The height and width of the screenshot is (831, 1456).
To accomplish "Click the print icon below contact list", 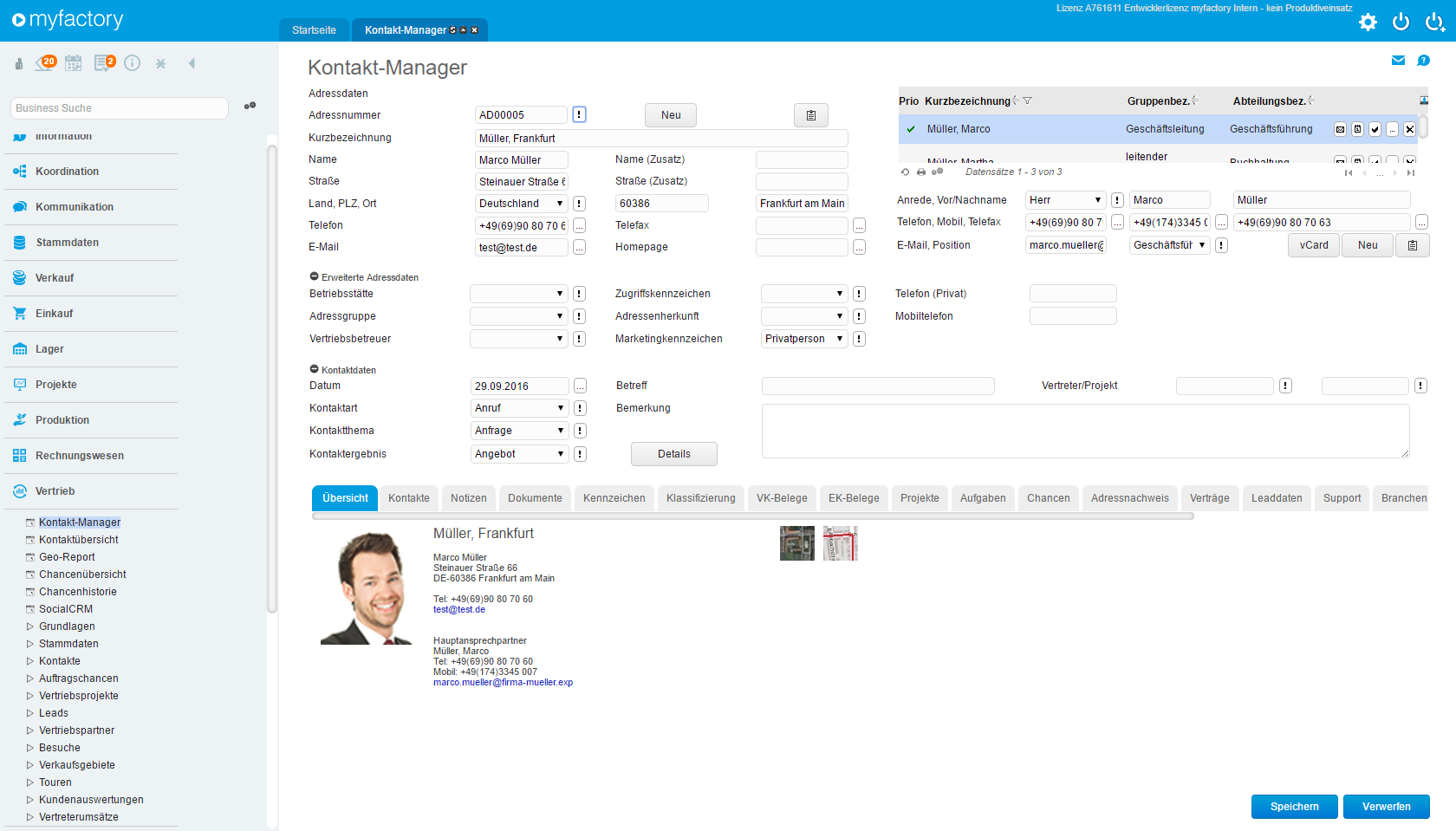I will click(920, 172).
